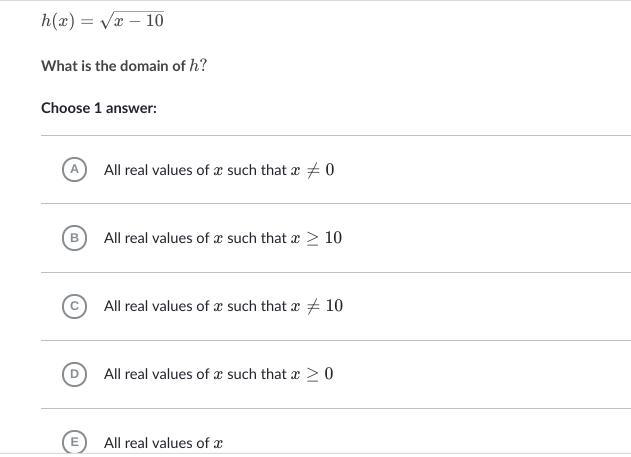
Task: Click the x ≥ 10 math expression
Action: tap(316, 238)
